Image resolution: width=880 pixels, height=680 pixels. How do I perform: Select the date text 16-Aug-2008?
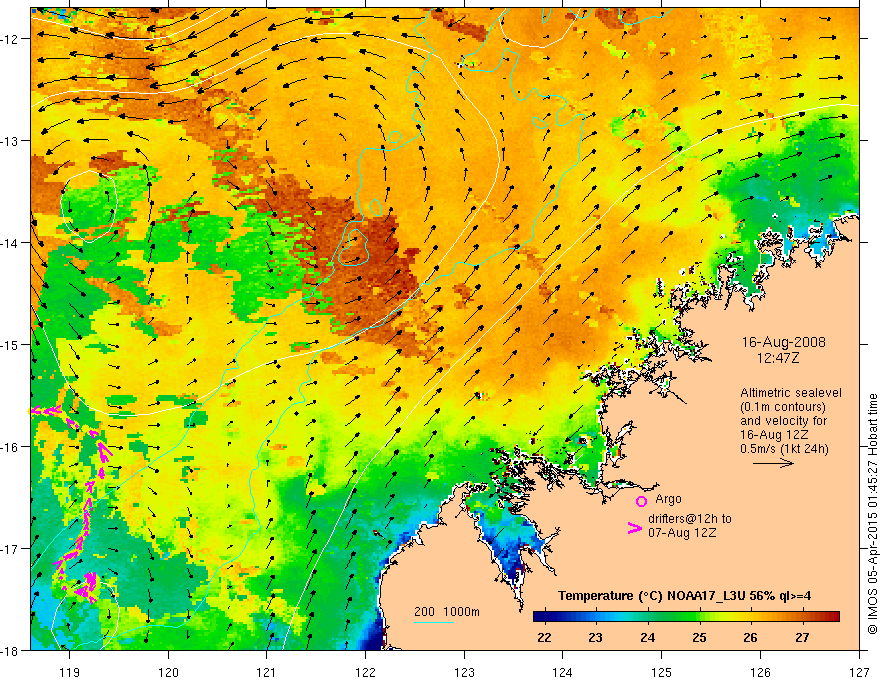click(x=783, y=342)
